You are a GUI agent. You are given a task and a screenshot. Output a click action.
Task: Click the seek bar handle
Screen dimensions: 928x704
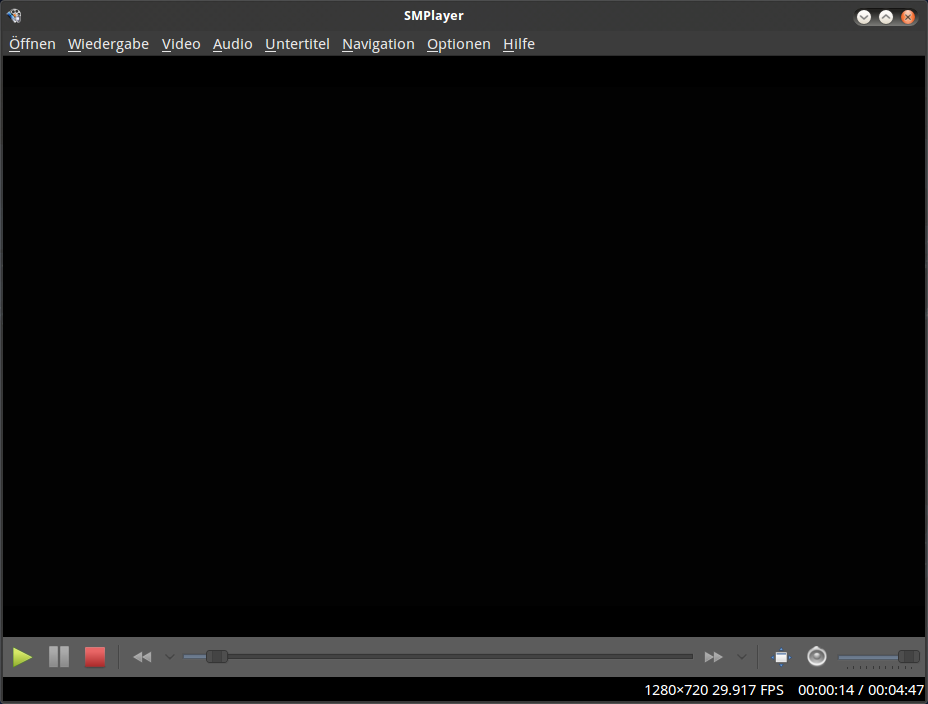click(217, 656)
